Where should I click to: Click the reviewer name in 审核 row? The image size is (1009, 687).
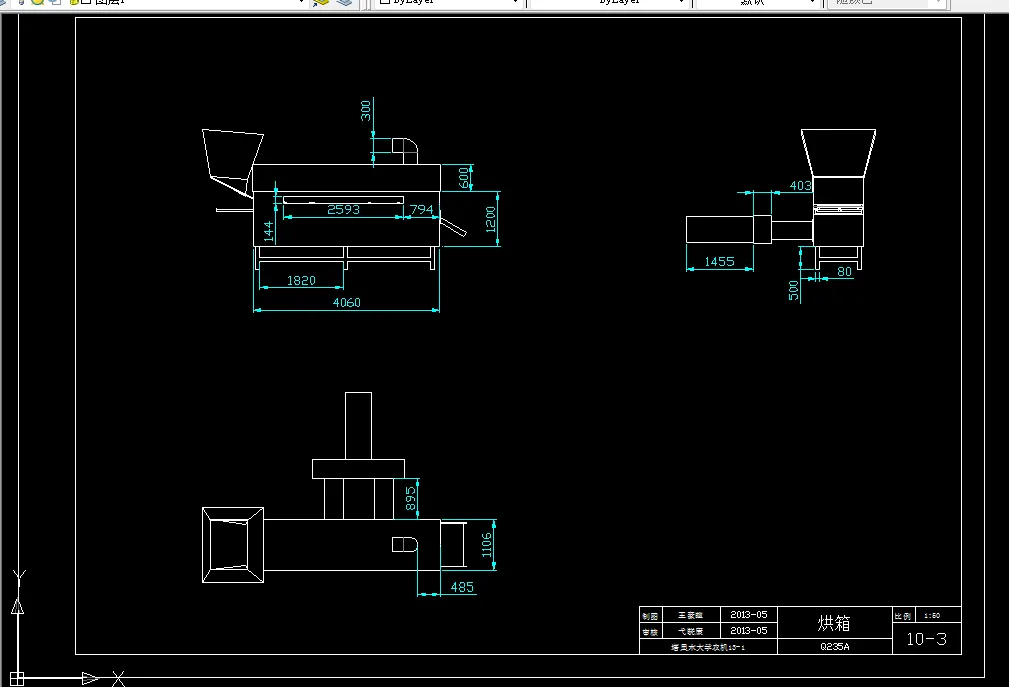pyautogui.click(x=690, y=631)
